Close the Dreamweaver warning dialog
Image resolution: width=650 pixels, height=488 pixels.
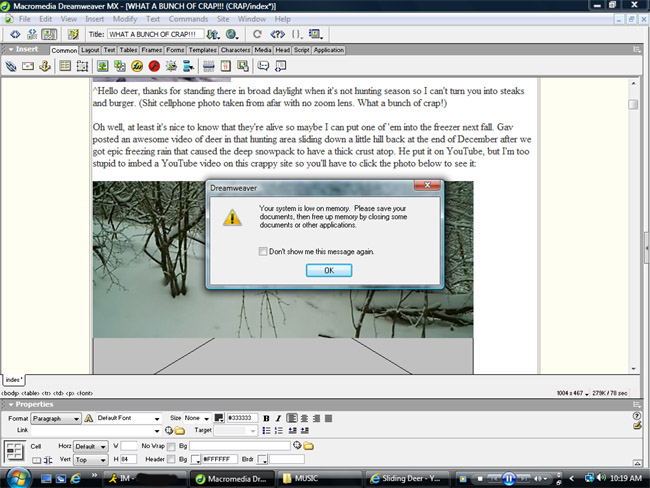427,185
